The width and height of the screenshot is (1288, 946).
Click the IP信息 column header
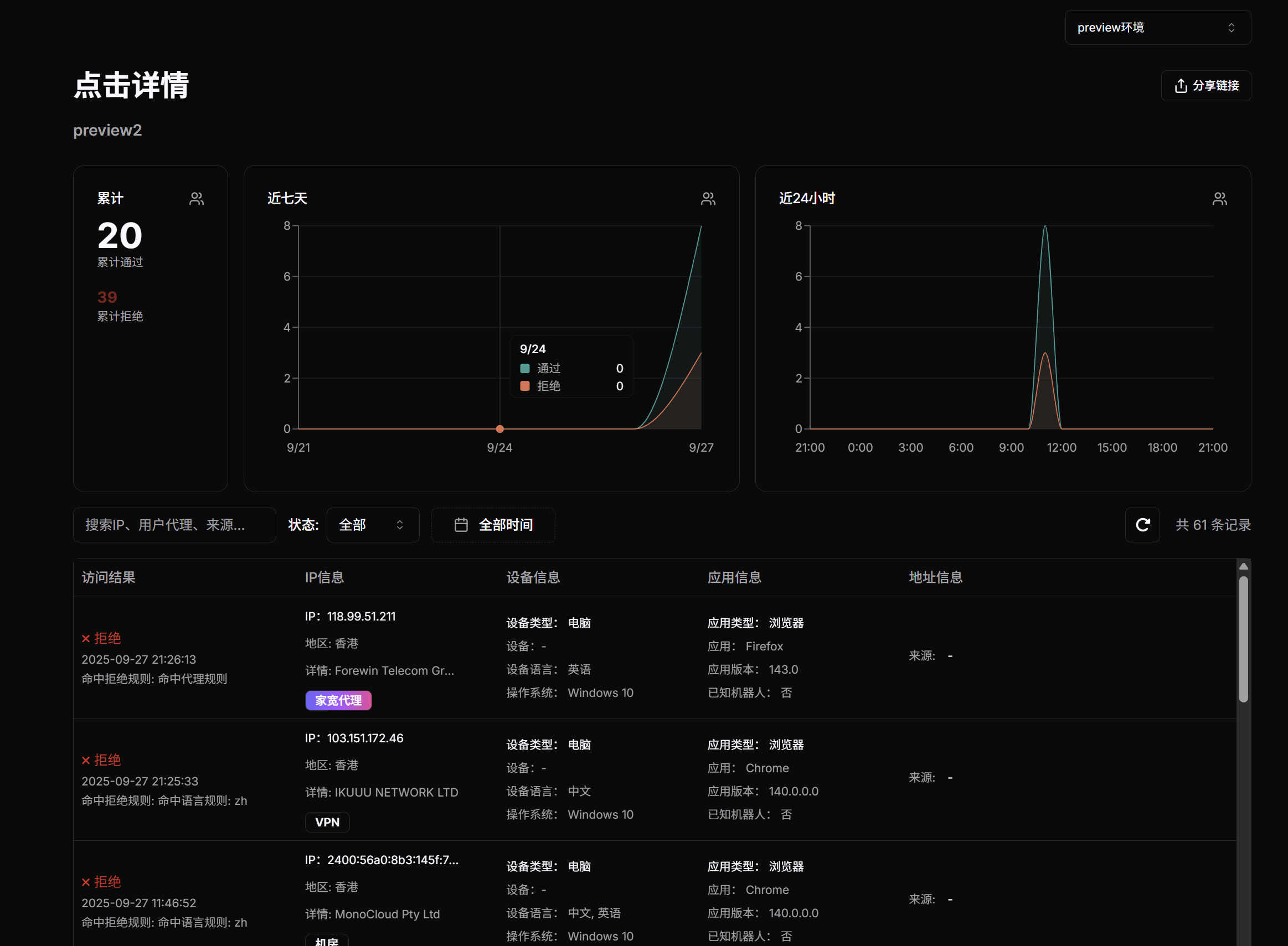coord(324,577)
